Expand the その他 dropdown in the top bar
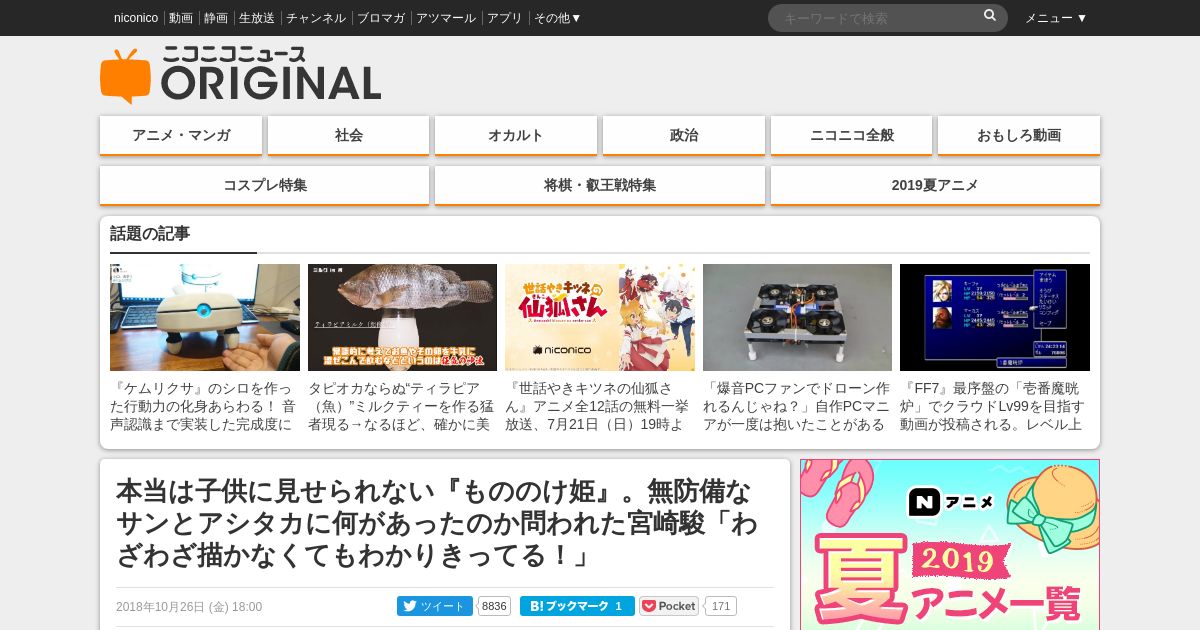This screenshot has height=630, width=1200. [x=557, y=18]
